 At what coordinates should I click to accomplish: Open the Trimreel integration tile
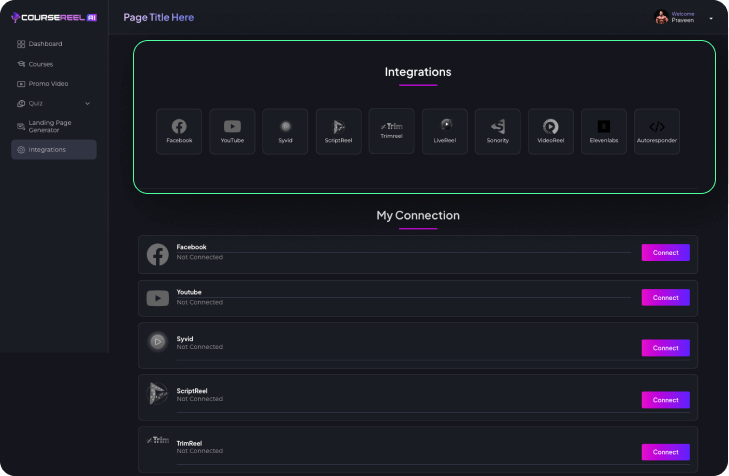point(391,131)
